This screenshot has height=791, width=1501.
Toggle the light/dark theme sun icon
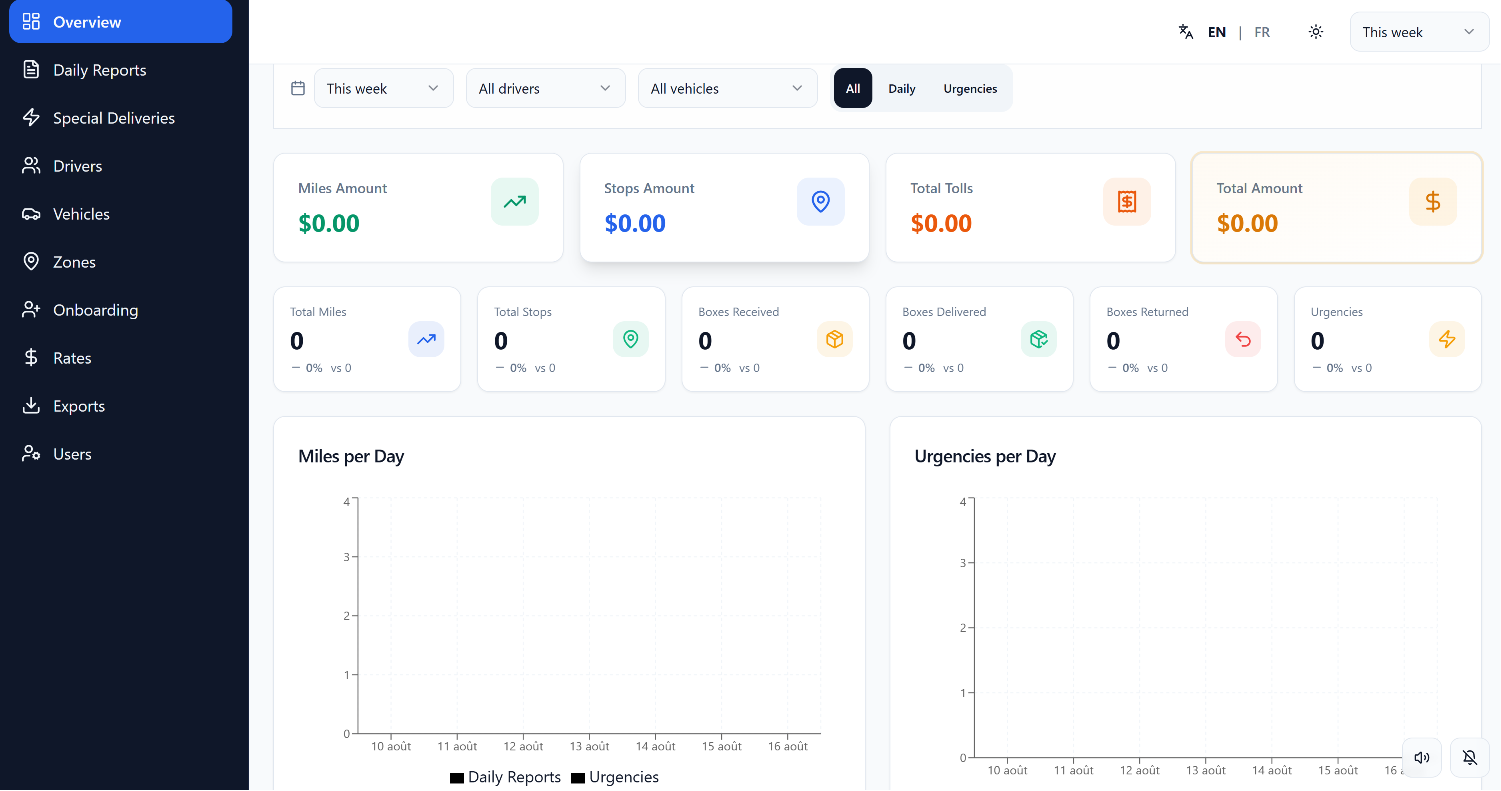coord(1316,32)
